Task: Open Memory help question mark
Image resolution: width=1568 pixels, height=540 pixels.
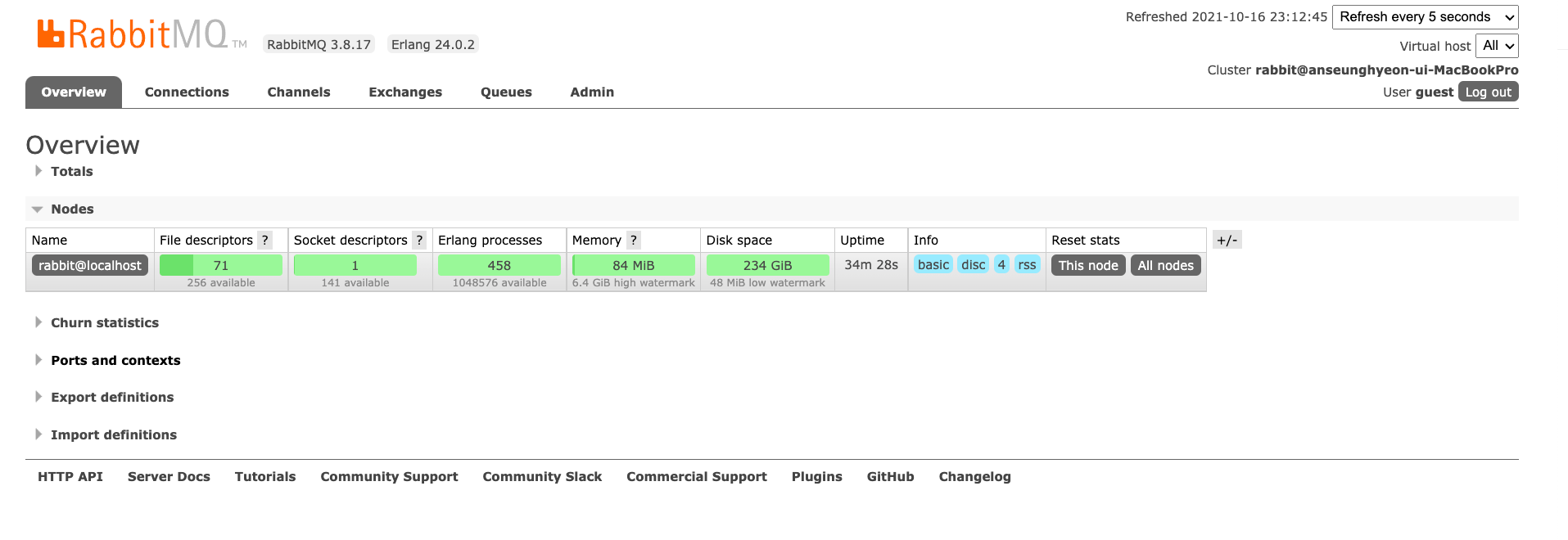Action: [x=633, y=240]
